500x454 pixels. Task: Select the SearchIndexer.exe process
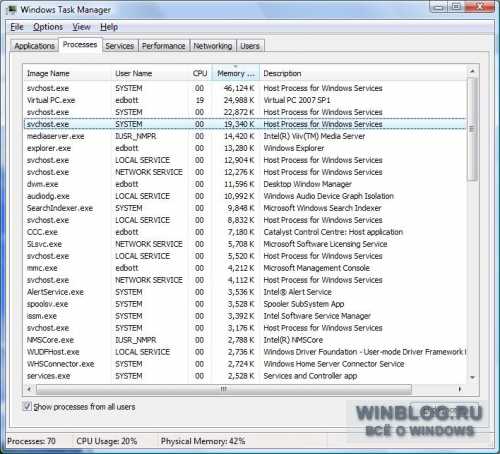coord(245,208)
